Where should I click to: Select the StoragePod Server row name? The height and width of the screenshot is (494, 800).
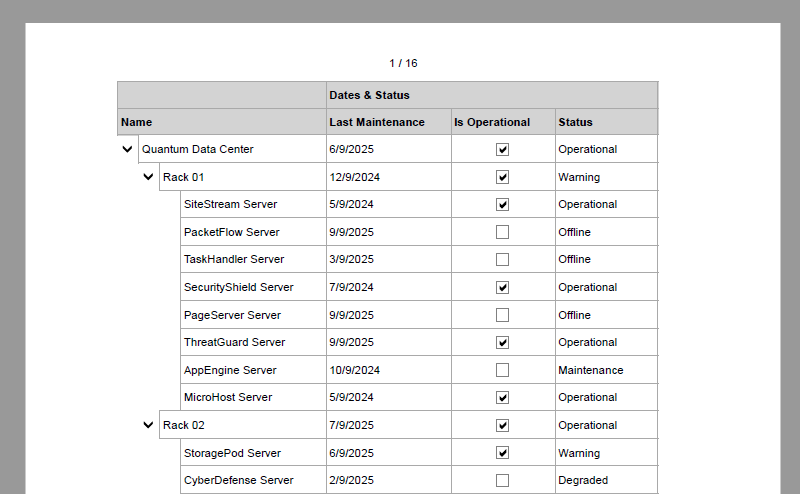(x=253, y=453)
